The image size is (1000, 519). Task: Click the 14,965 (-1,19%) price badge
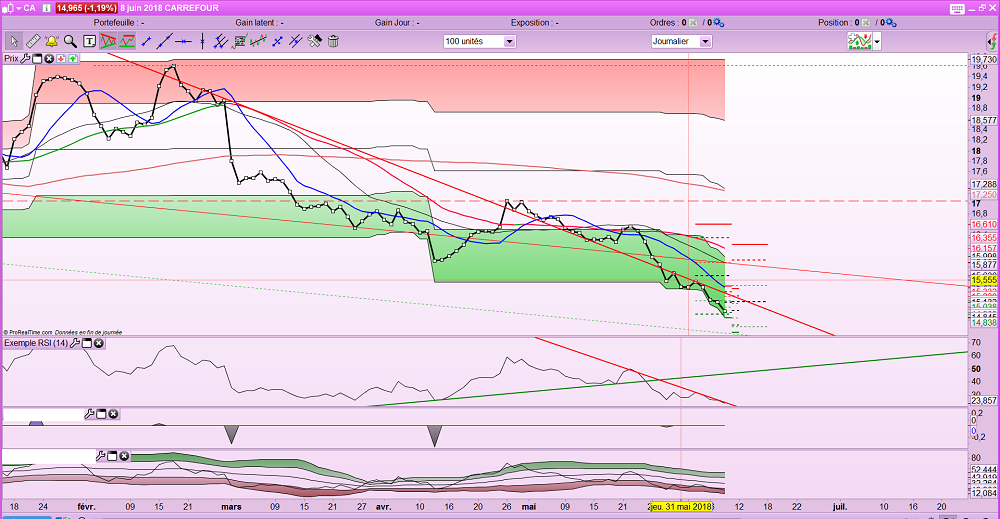[x=86, y=8]
